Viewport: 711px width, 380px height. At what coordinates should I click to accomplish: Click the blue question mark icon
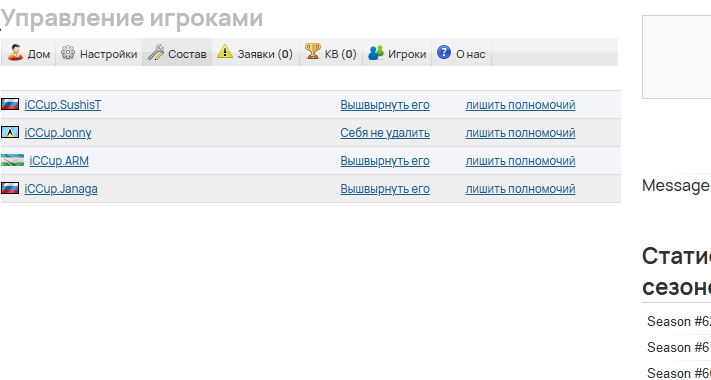(443, 53)
